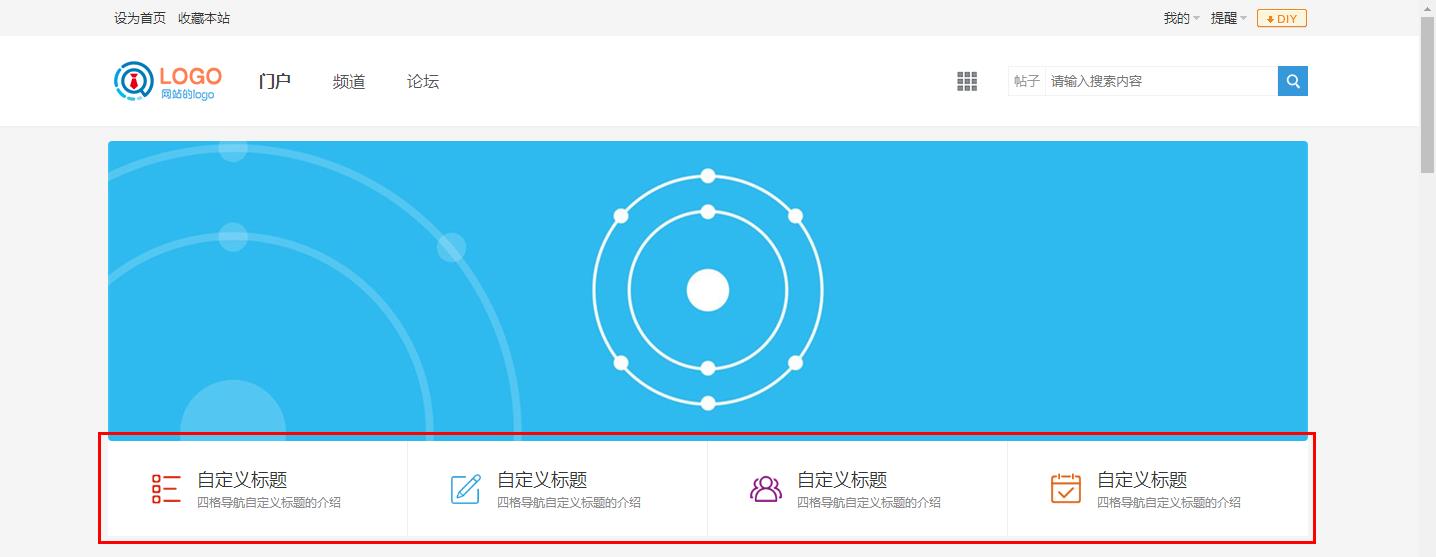Go to the 频道 nav tab
The width and height of the screenshot is (1436, 557).
(x=349, y=81)
